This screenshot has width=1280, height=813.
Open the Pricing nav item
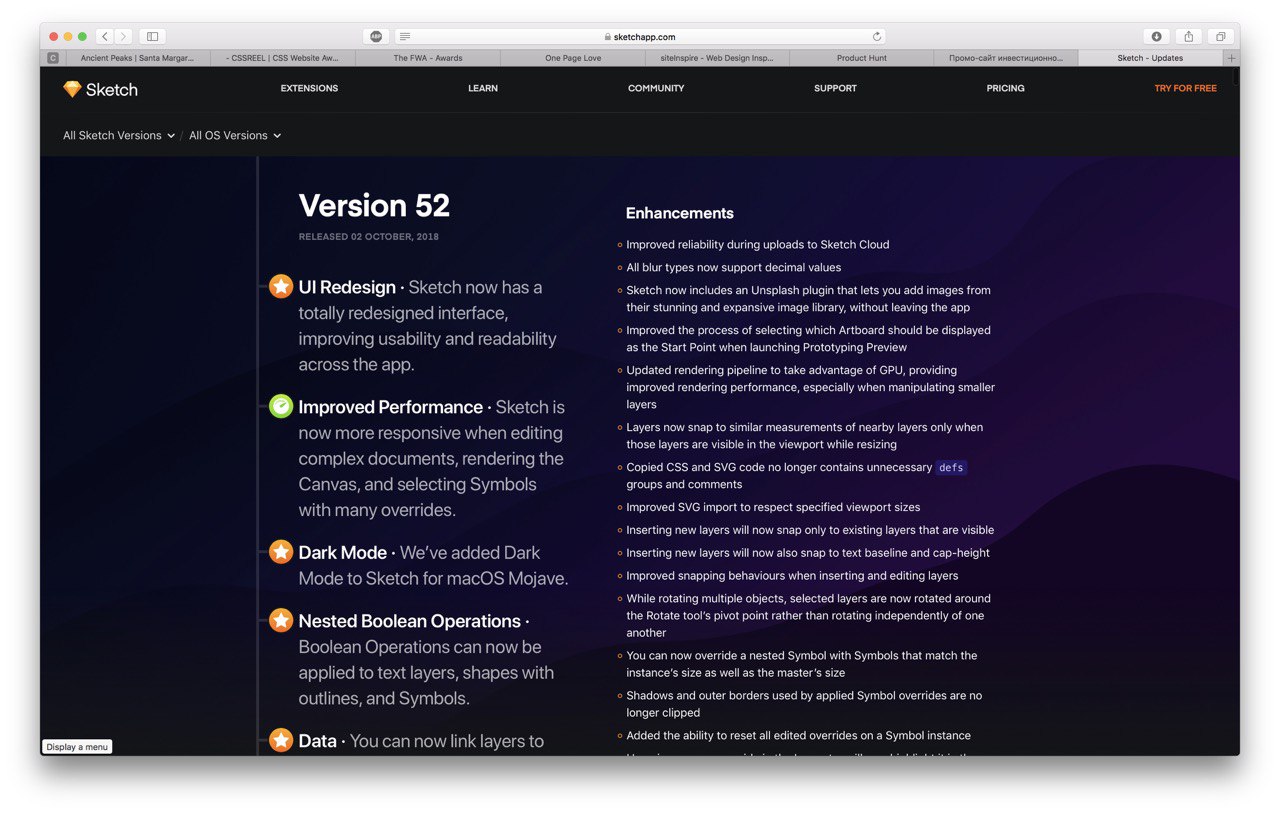click(x=1005, y=88)
